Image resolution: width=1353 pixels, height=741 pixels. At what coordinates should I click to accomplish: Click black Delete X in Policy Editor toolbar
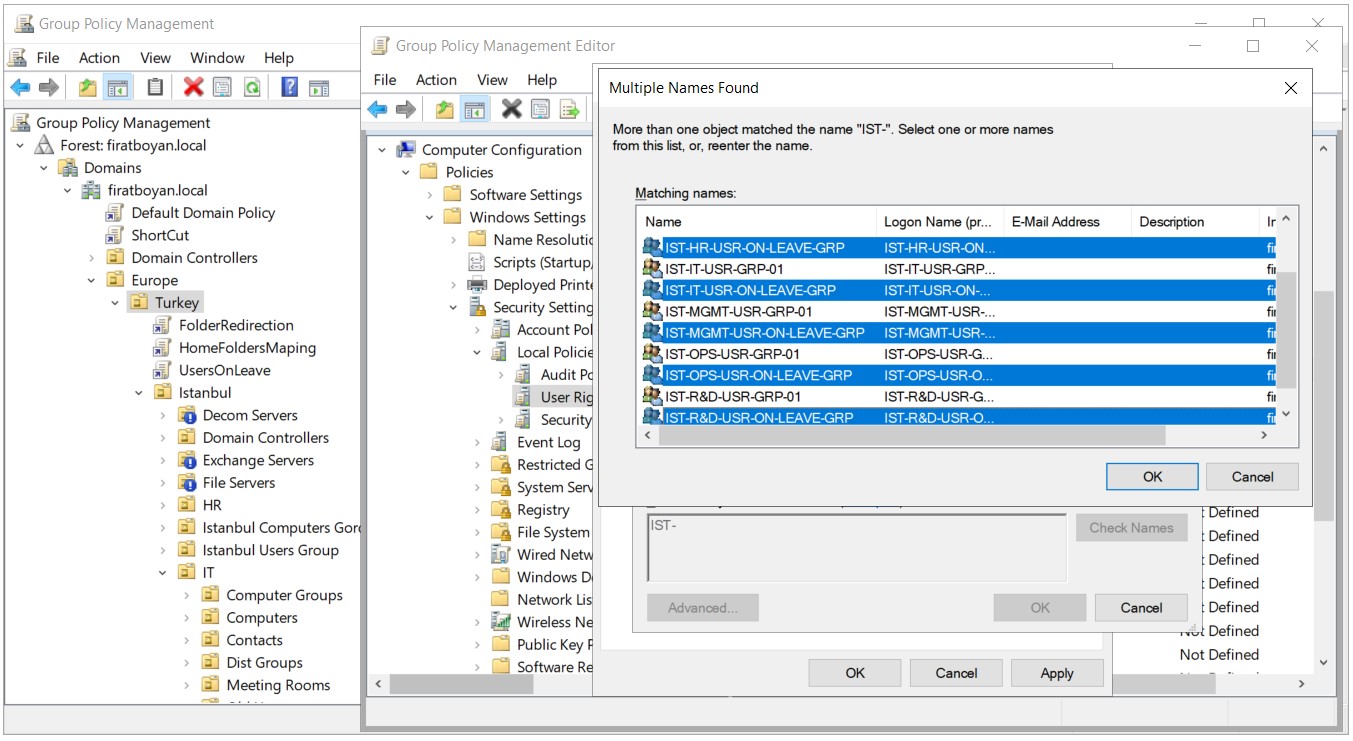(x=512, y=109)
